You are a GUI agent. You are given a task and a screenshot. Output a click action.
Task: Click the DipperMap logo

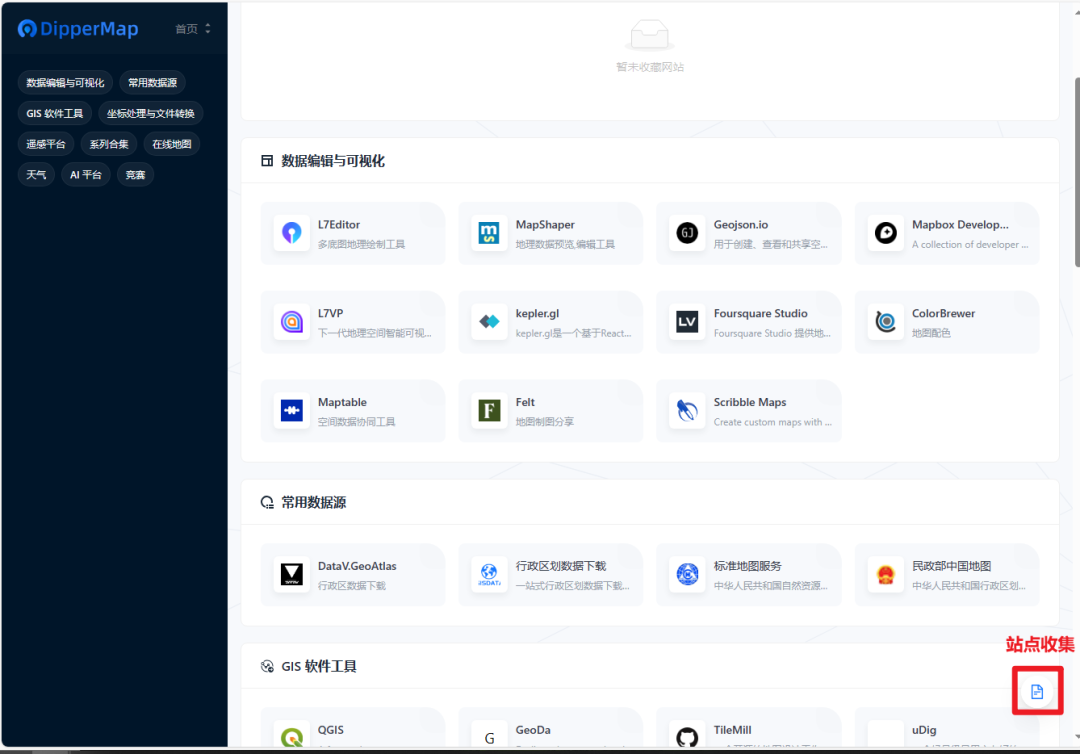[x=78, y=28]
